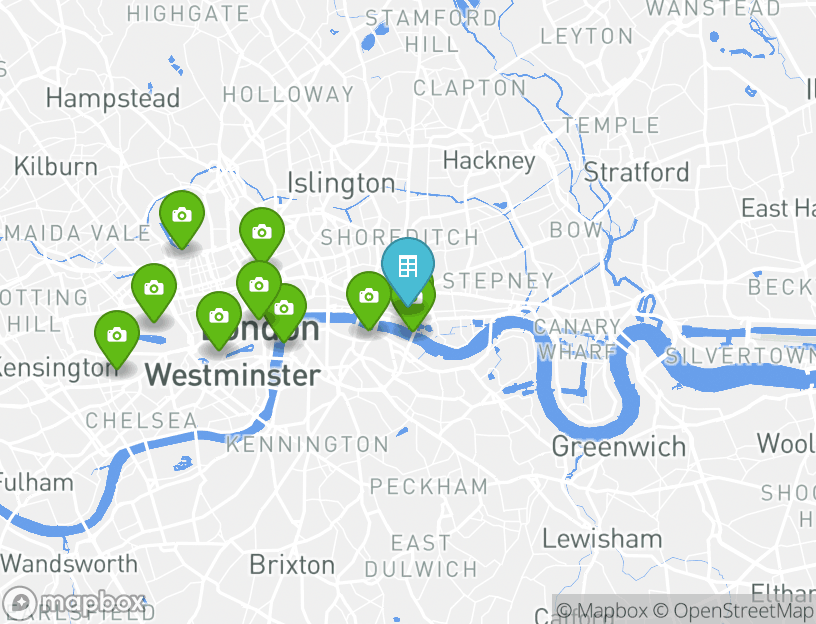Open the © OpenStreetMap attribution link
The image size is (816, 624).
coord(732,610)
